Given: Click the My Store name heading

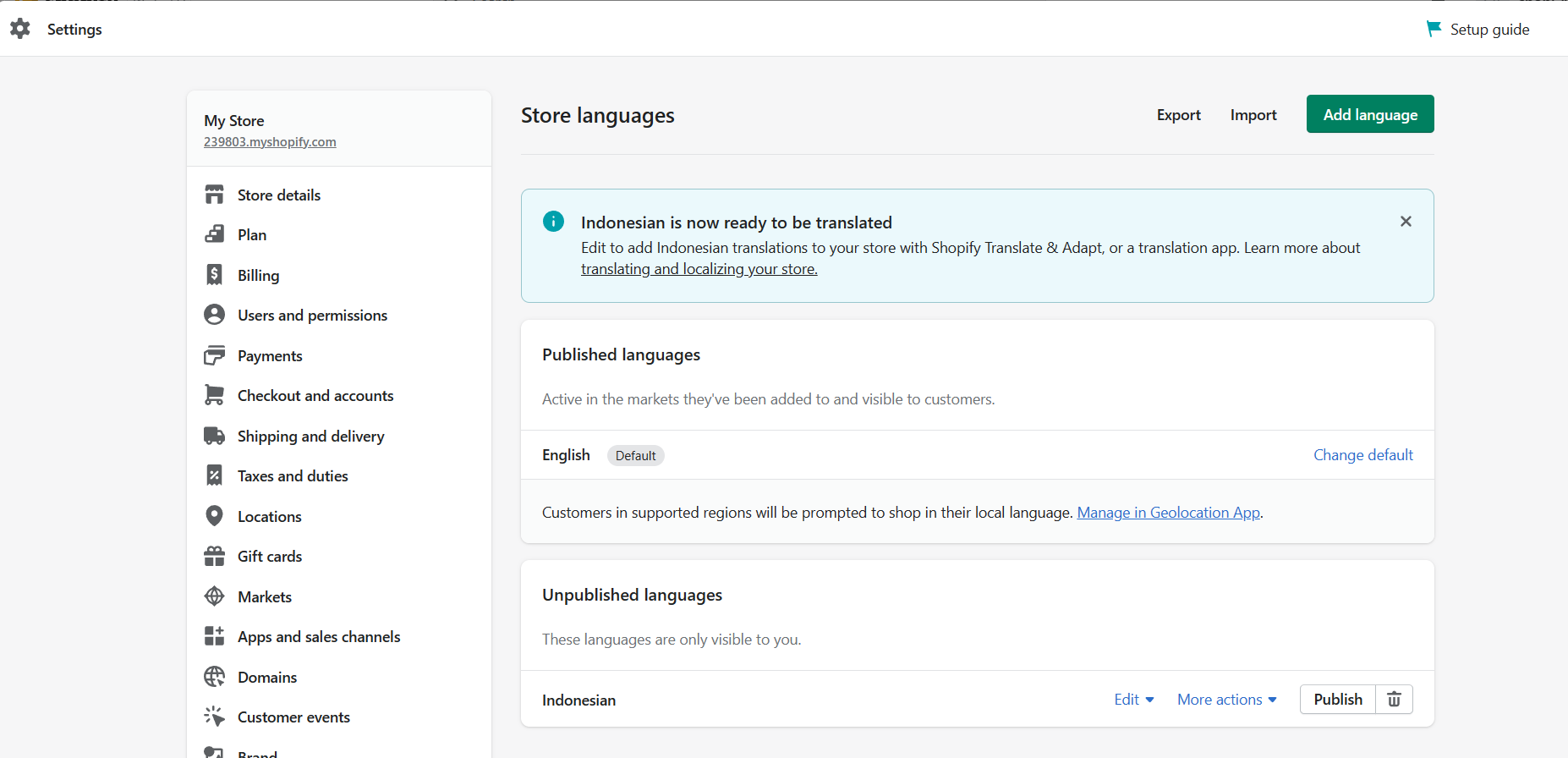Looking at the screenshot, I should click(x=234, y=121).
